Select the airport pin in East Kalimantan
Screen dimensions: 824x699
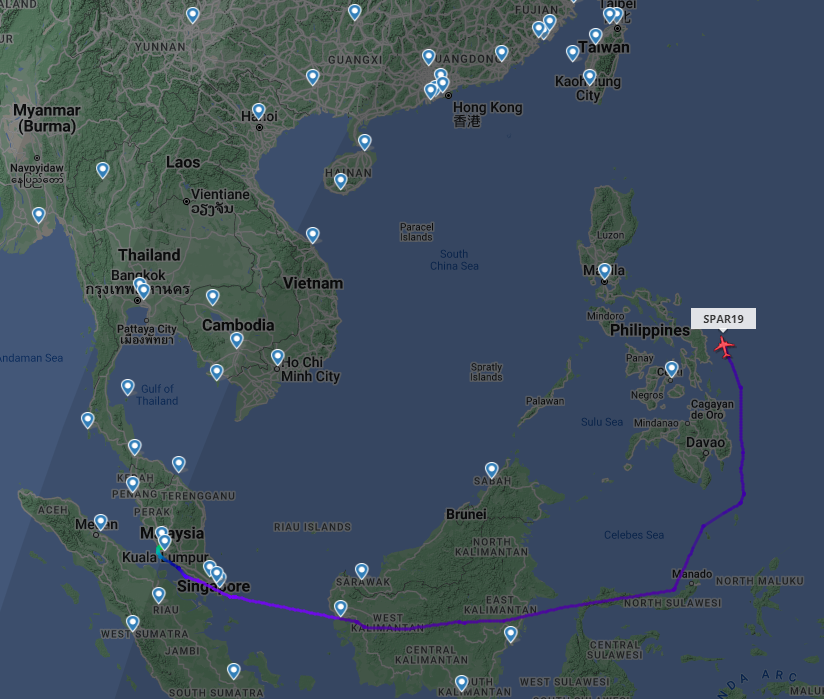(x=511, y=634)
